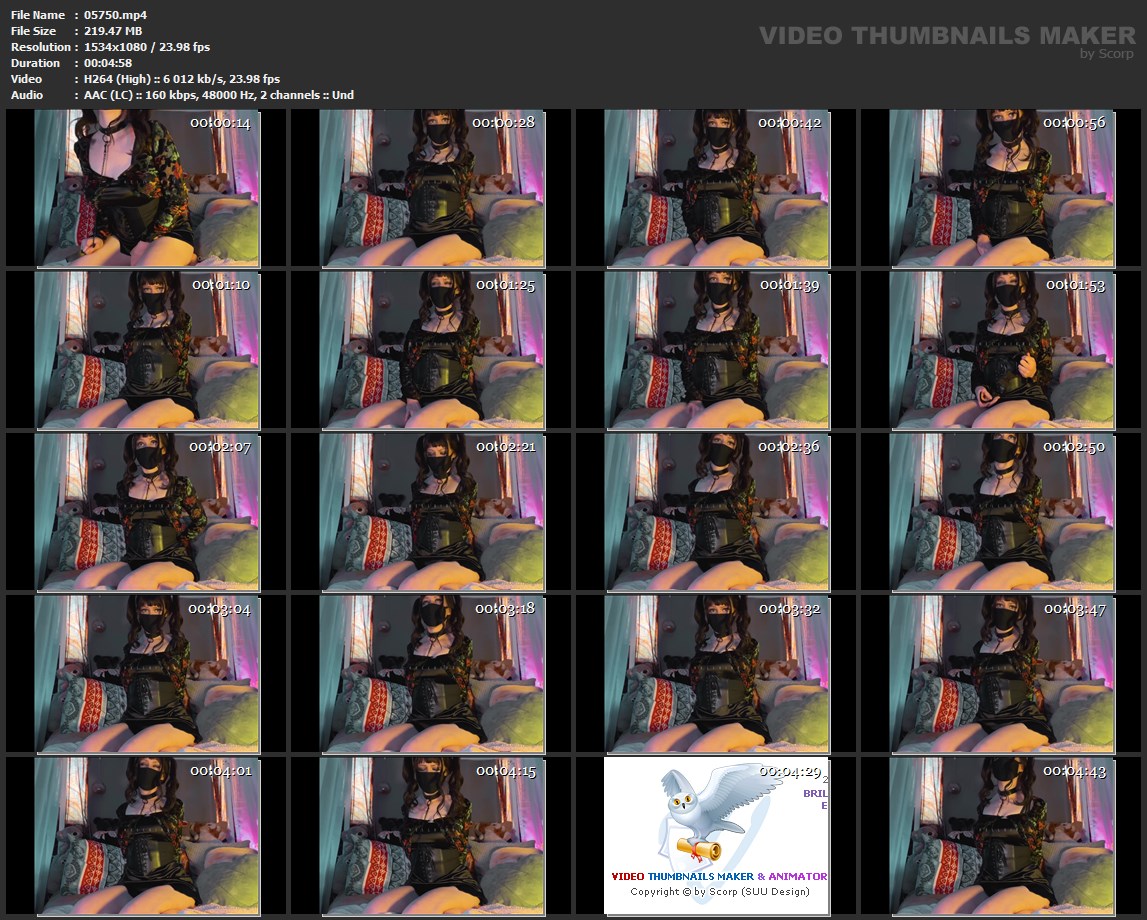
Task: View the thumbnail marked 00:03:32
Action: (717, 674)
